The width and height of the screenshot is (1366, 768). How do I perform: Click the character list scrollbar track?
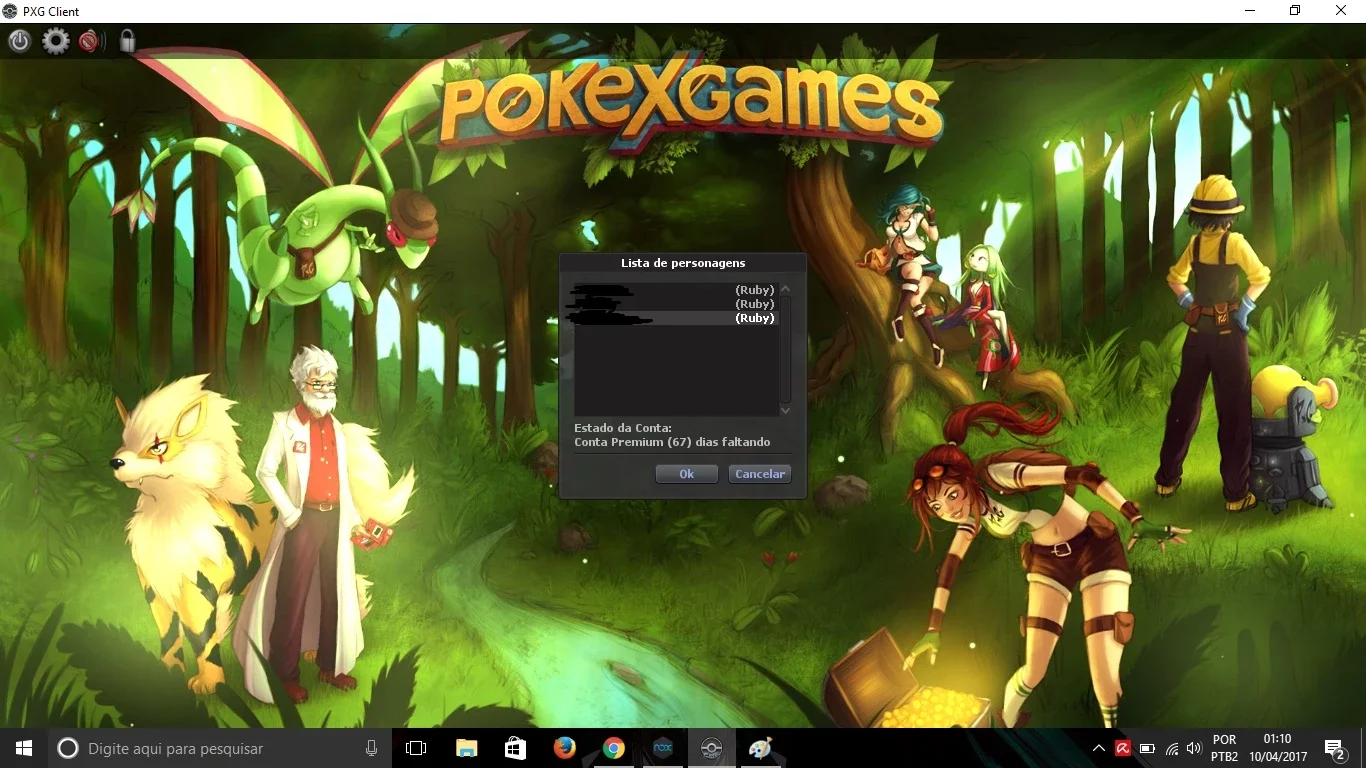pyautogui.click(x=785, y=349)
